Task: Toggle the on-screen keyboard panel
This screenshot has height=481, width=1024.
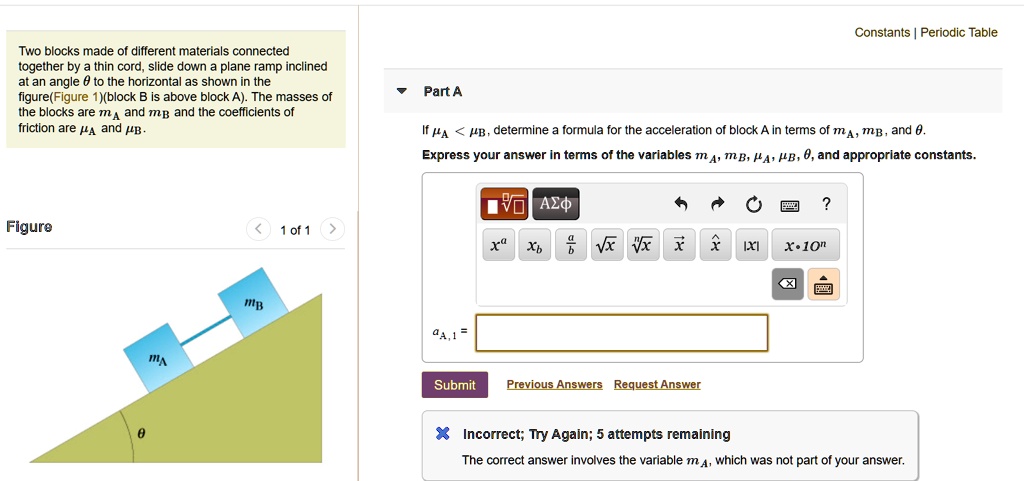Action: pyautogui.click(x=824, y=285)
